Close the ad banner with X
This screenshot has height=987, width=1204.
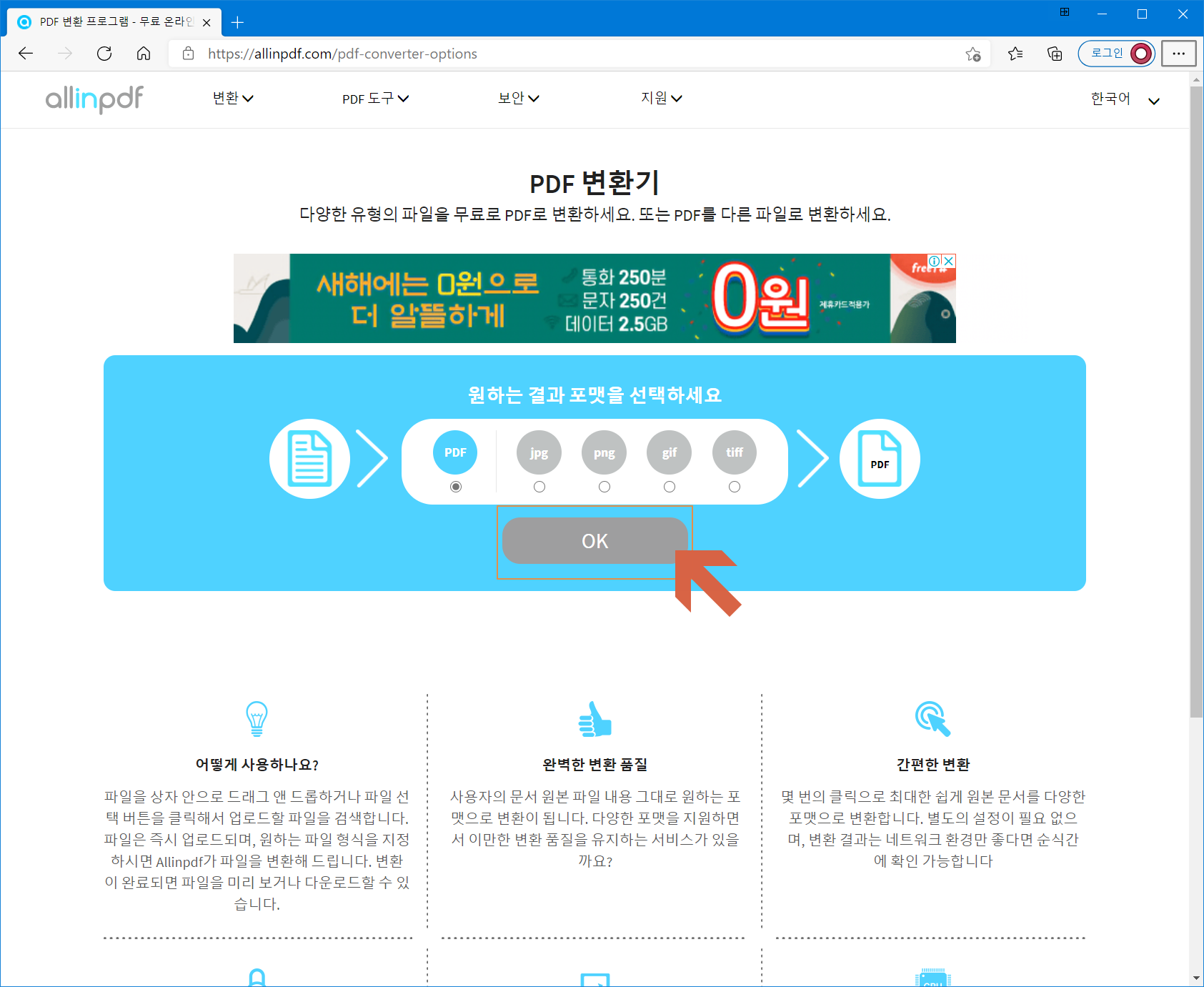pyautogui.click(x=949, y=261)
